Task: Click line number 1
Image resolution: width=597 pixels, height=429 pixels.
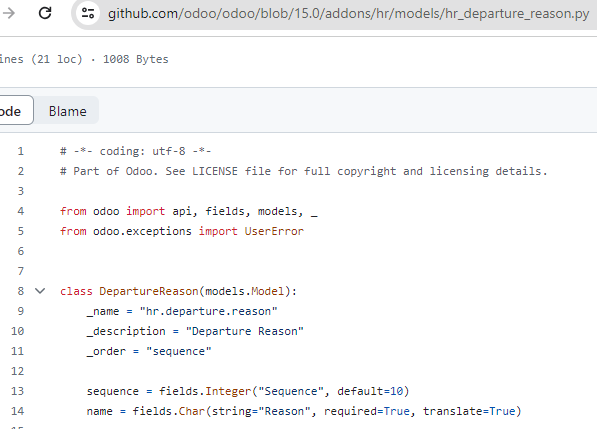Action: [x=21, y=152]
